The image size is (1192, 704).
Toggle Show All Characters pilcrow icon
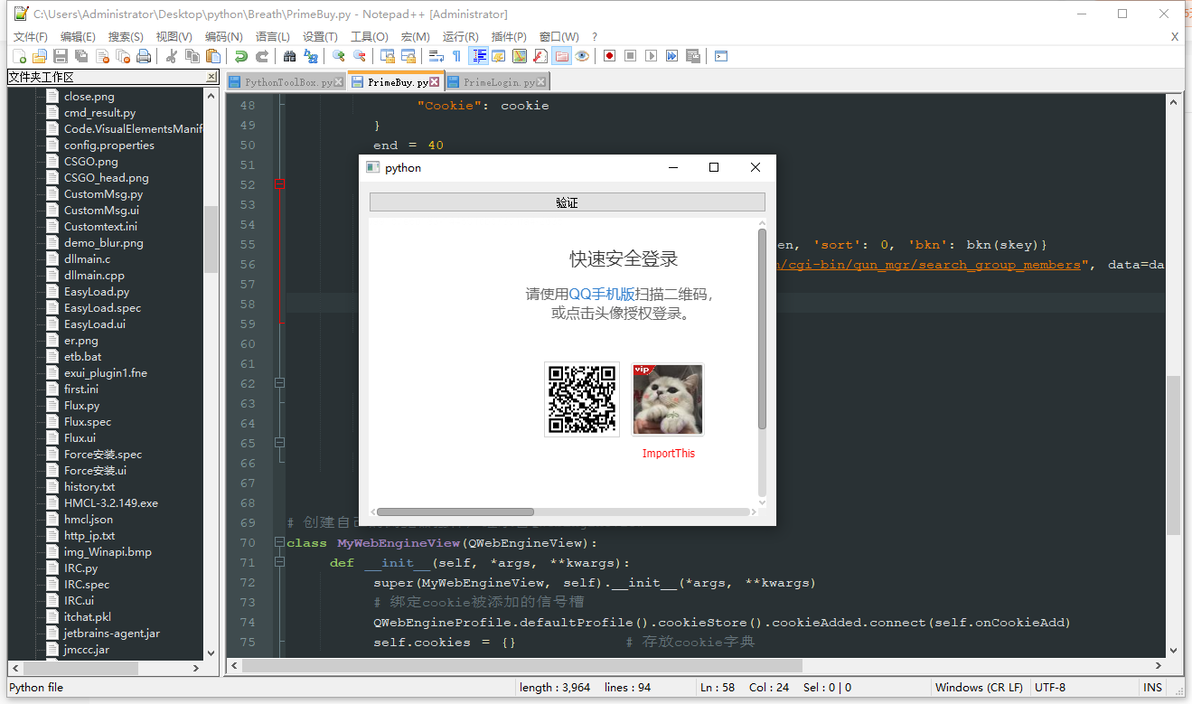[457, 56]
